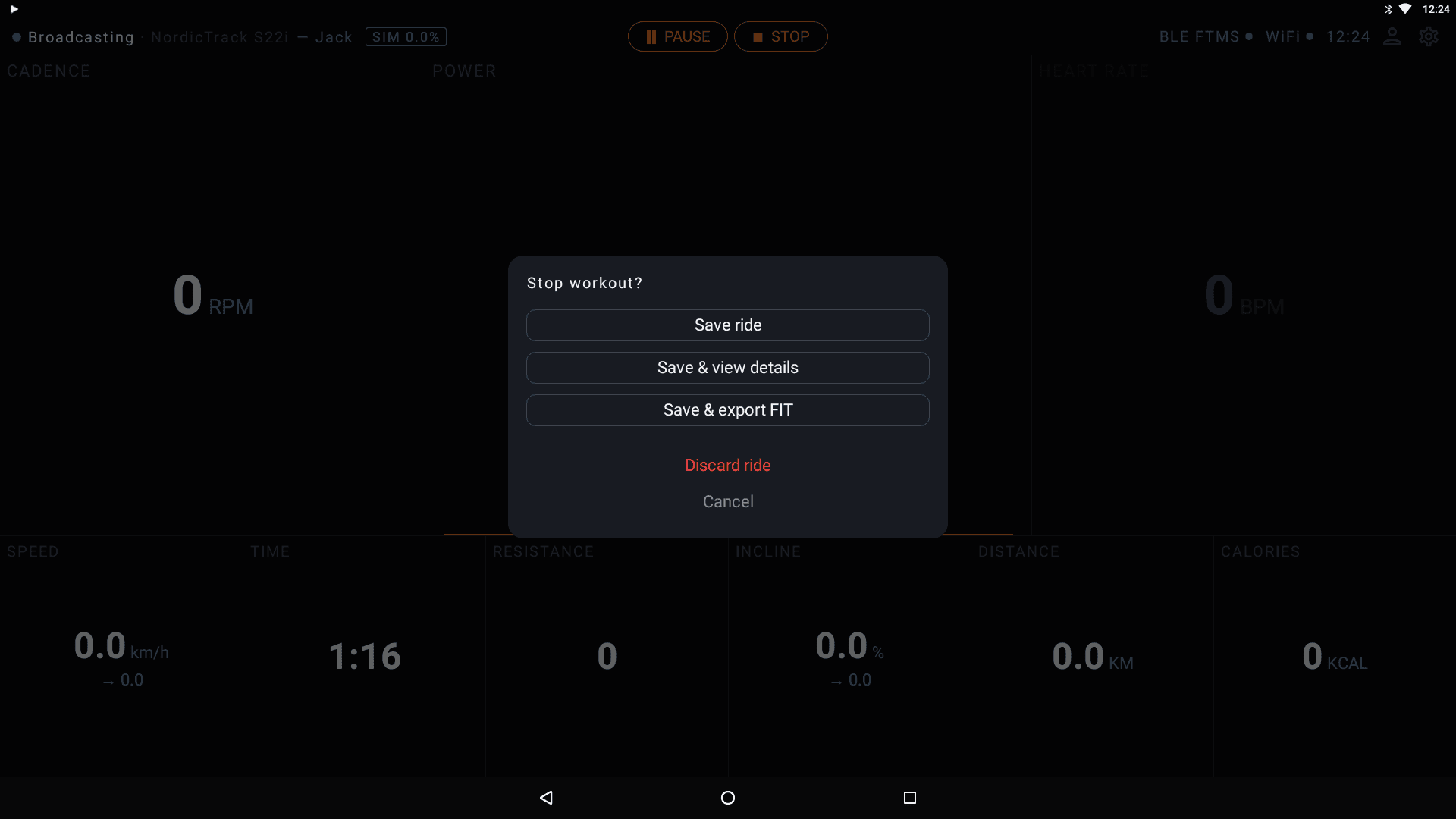The width and height of the screenshot is (1456, 819).
Task: Tap the Android back navigation arrow
Action: click(546, 798)
